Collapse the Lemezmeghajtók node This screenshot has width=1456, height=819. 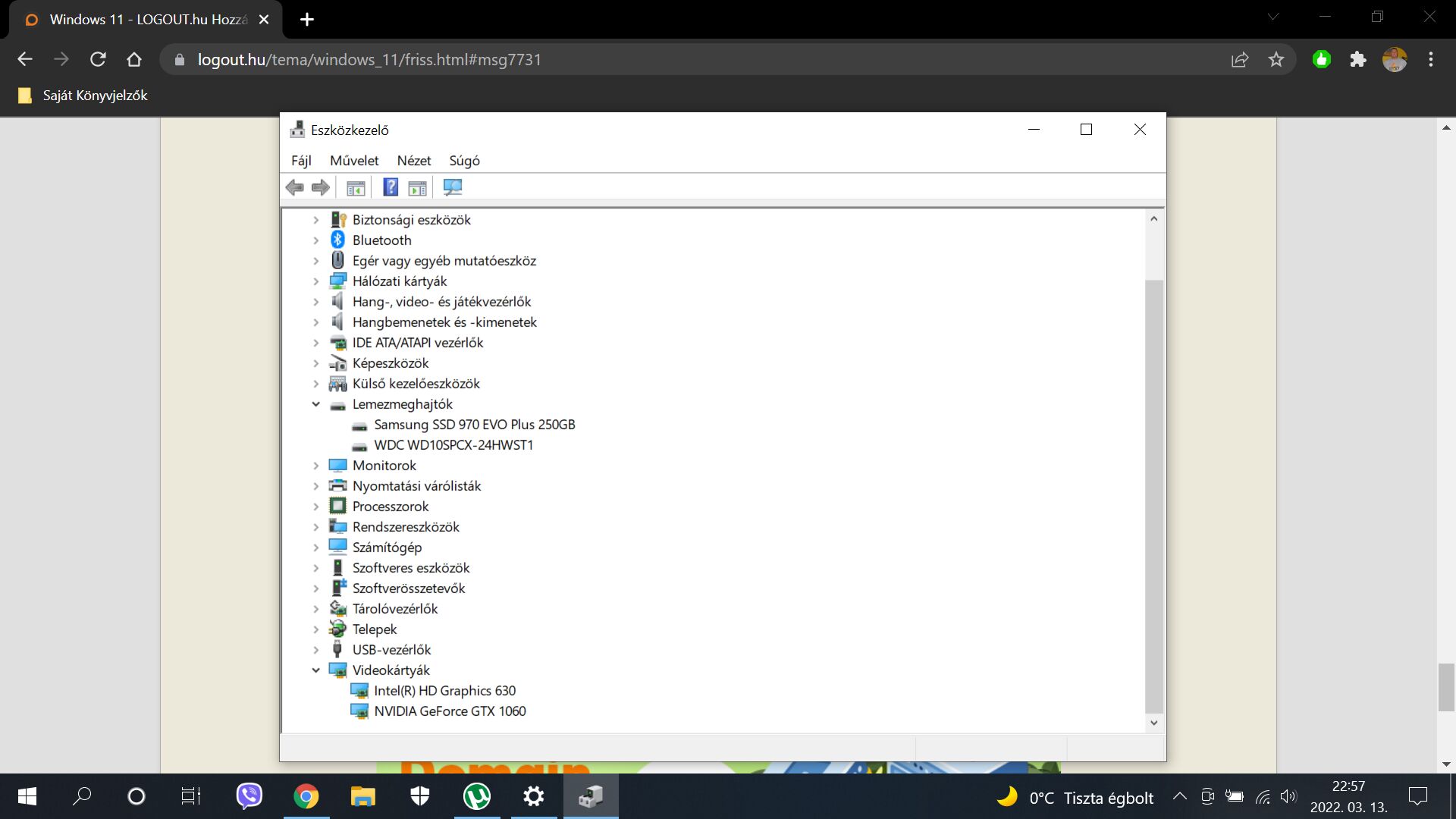click(316, 404)
